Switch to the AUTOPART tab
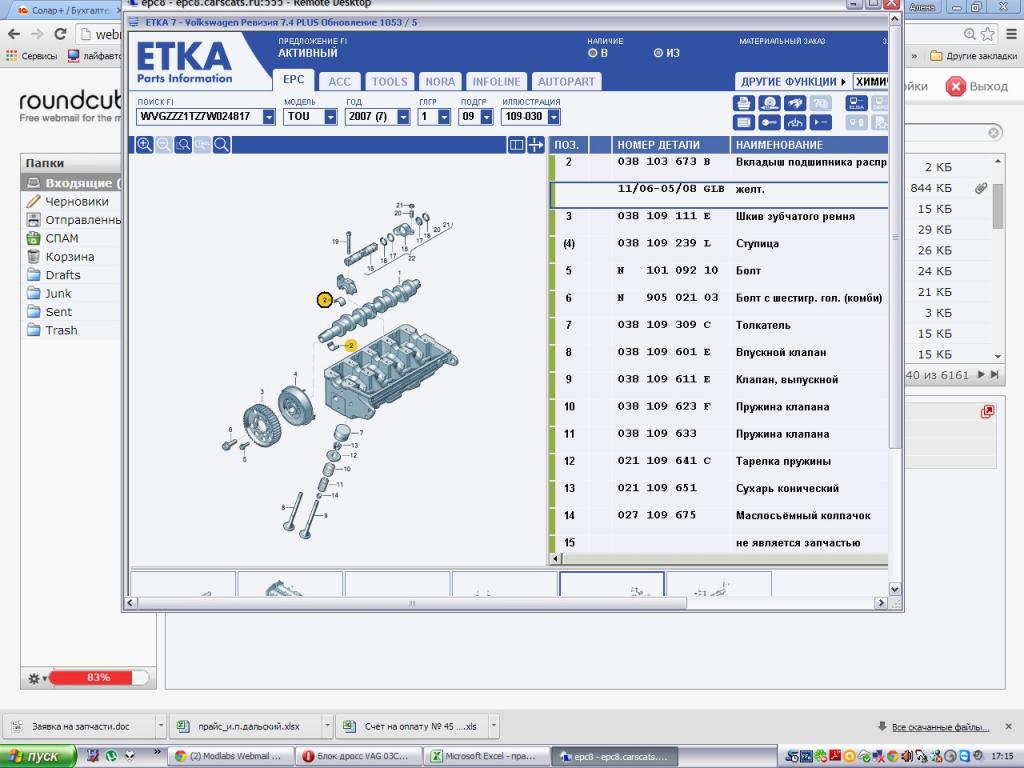The image size is (1024, 768). [x=566, y=82]
